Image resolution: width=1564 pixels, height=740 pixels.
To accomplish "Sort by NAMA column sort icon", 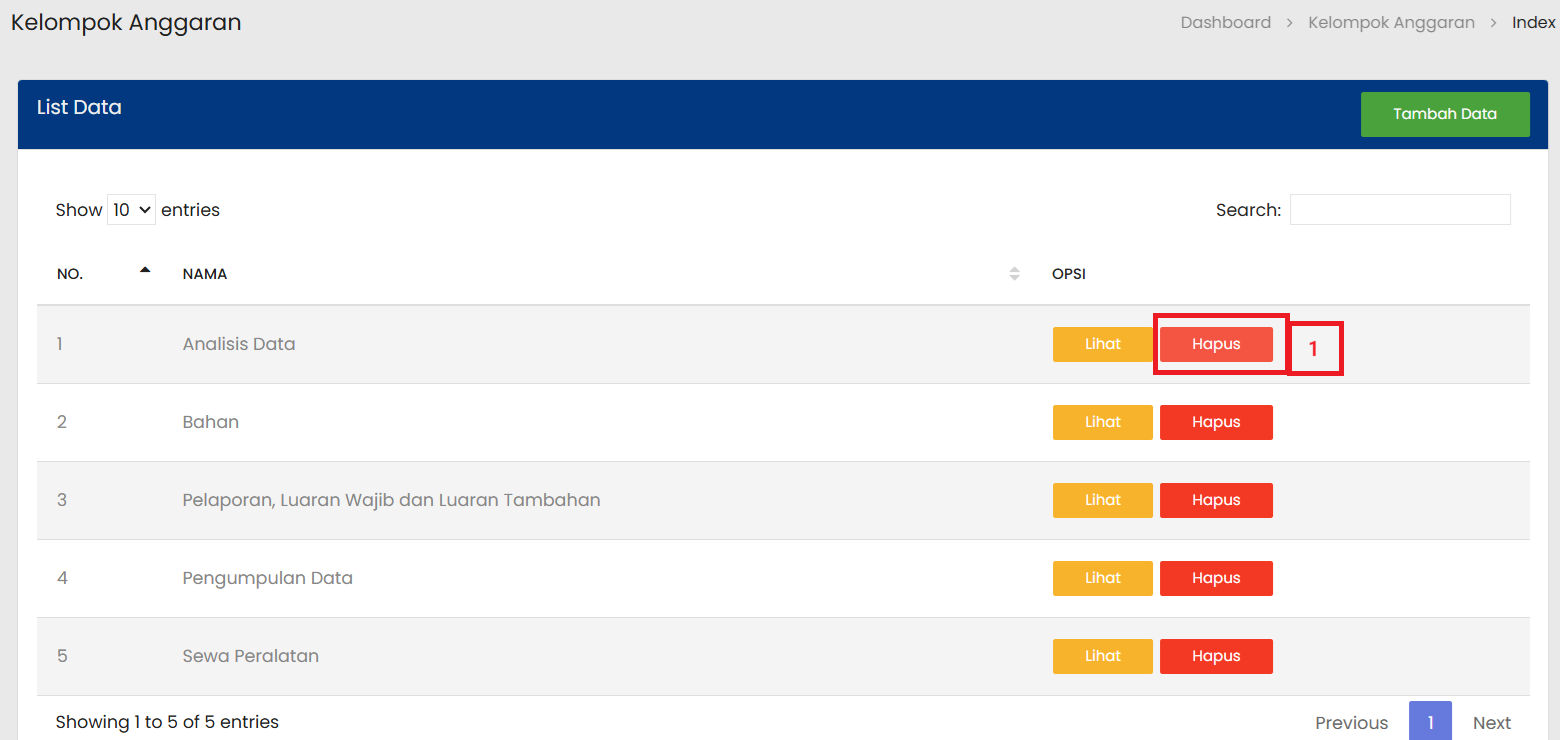I will [1014, 274].
